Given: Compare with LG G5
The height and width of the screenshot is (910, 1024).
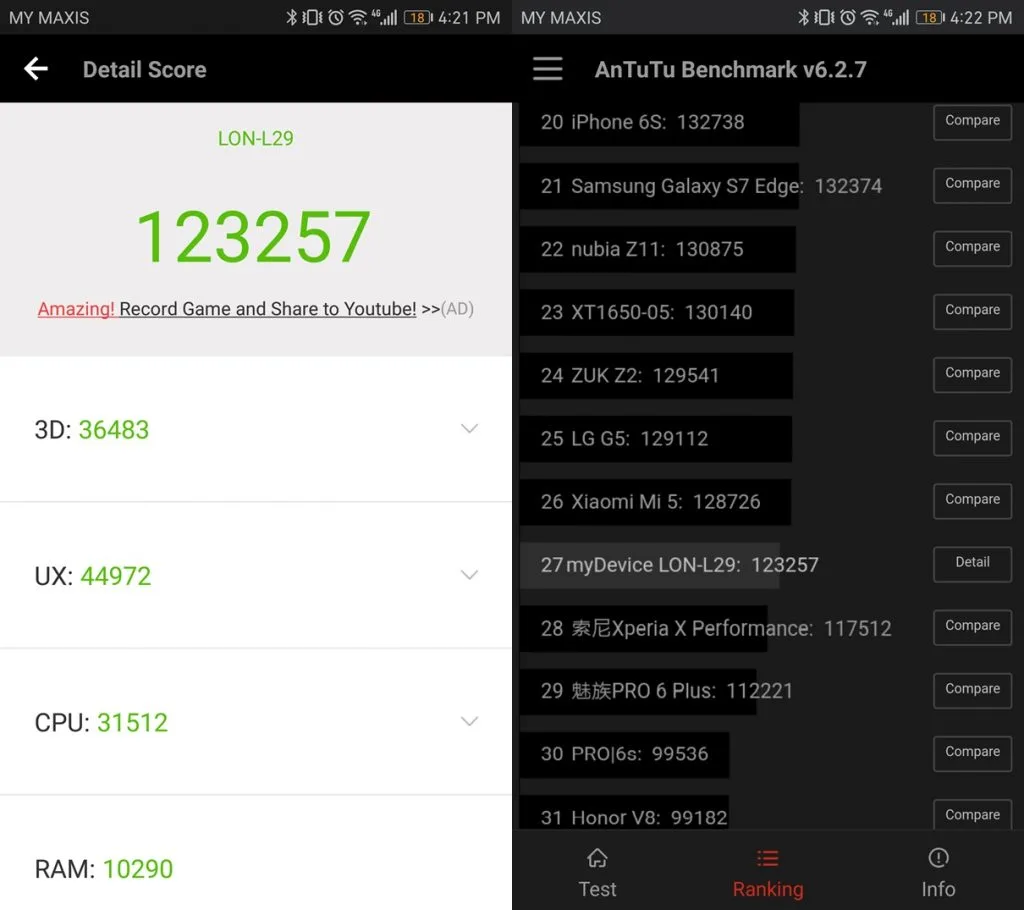Looking at the screenshot, I should tap(972, 437).
